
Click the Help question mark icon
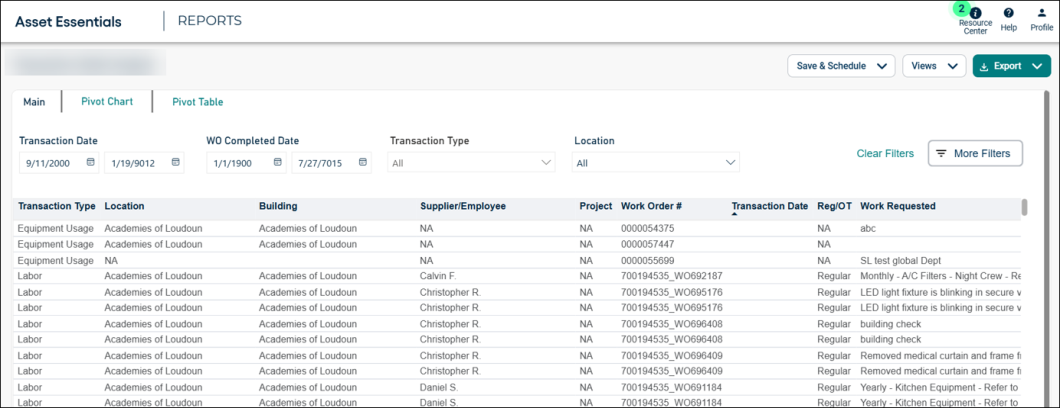(1008, 13)
